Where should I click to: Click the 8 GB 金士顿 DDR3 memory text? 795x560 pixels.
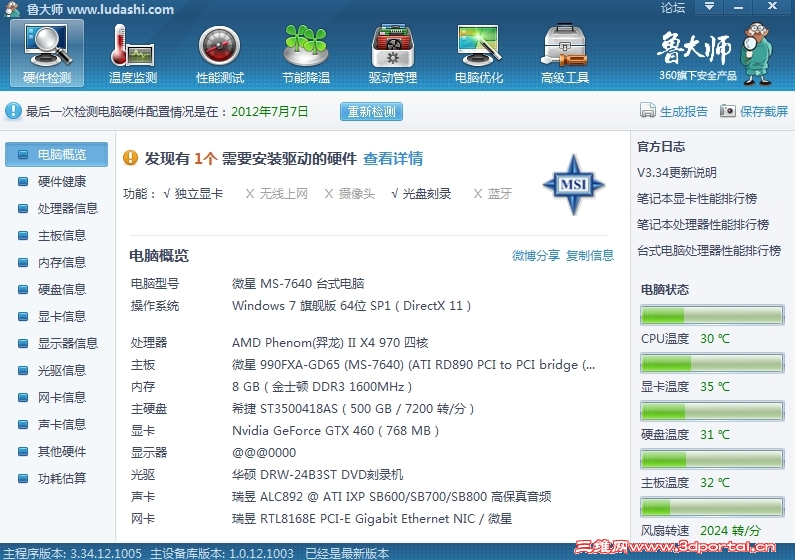(x=322, y=387)
